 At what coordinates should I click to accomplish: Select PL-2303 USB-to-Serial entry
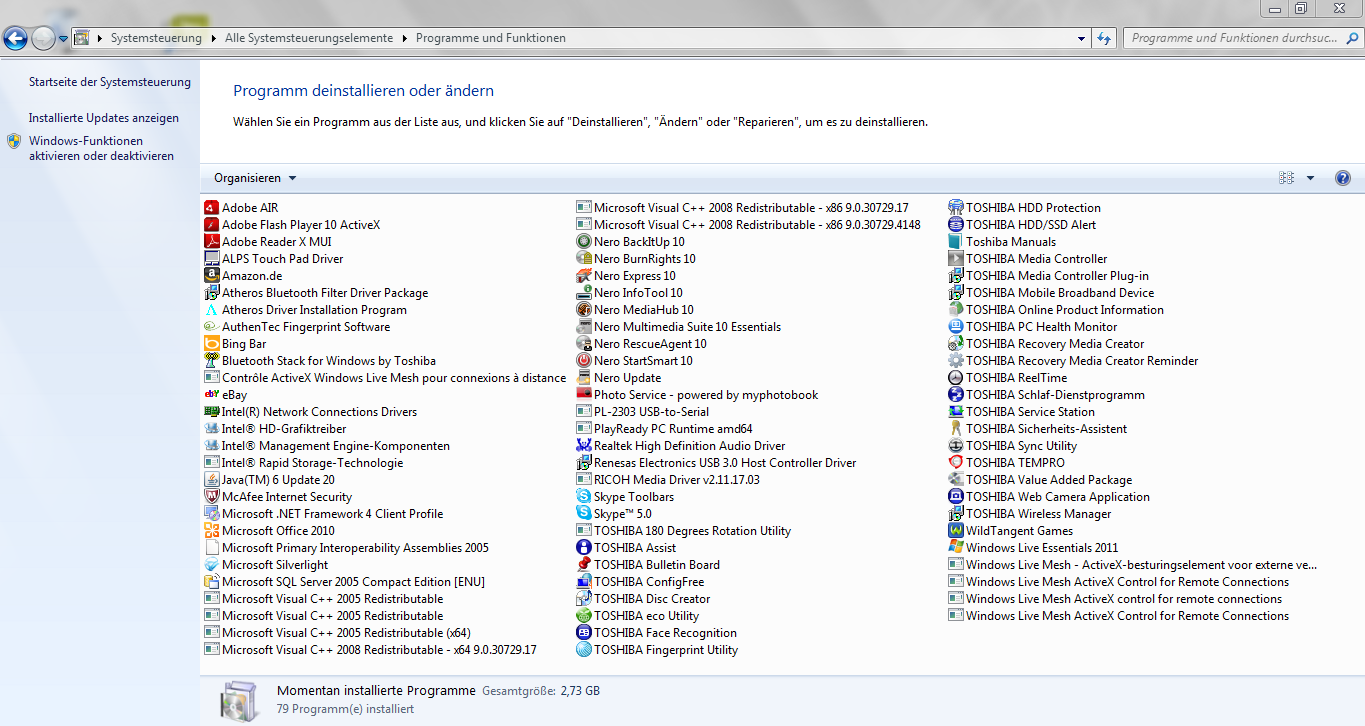[643, 412]
